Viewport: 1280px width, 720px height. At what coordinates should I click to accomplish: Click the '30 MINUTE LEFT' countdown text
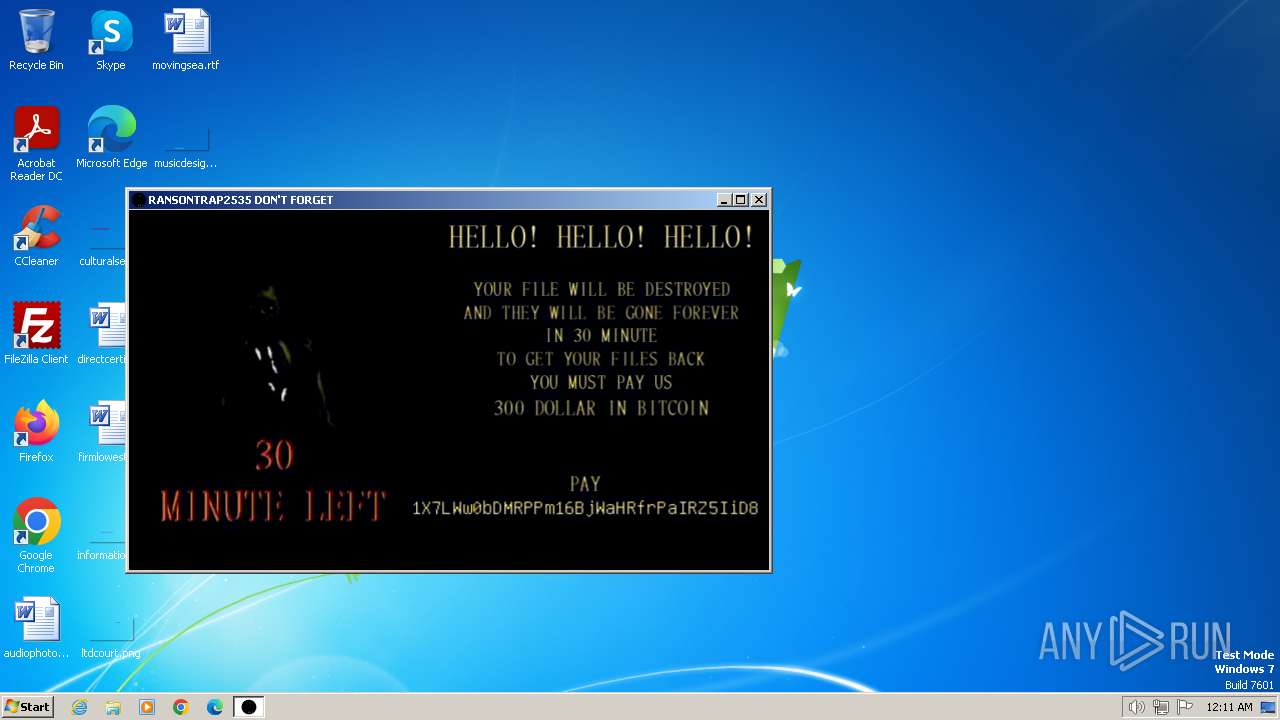click(273, 481)
